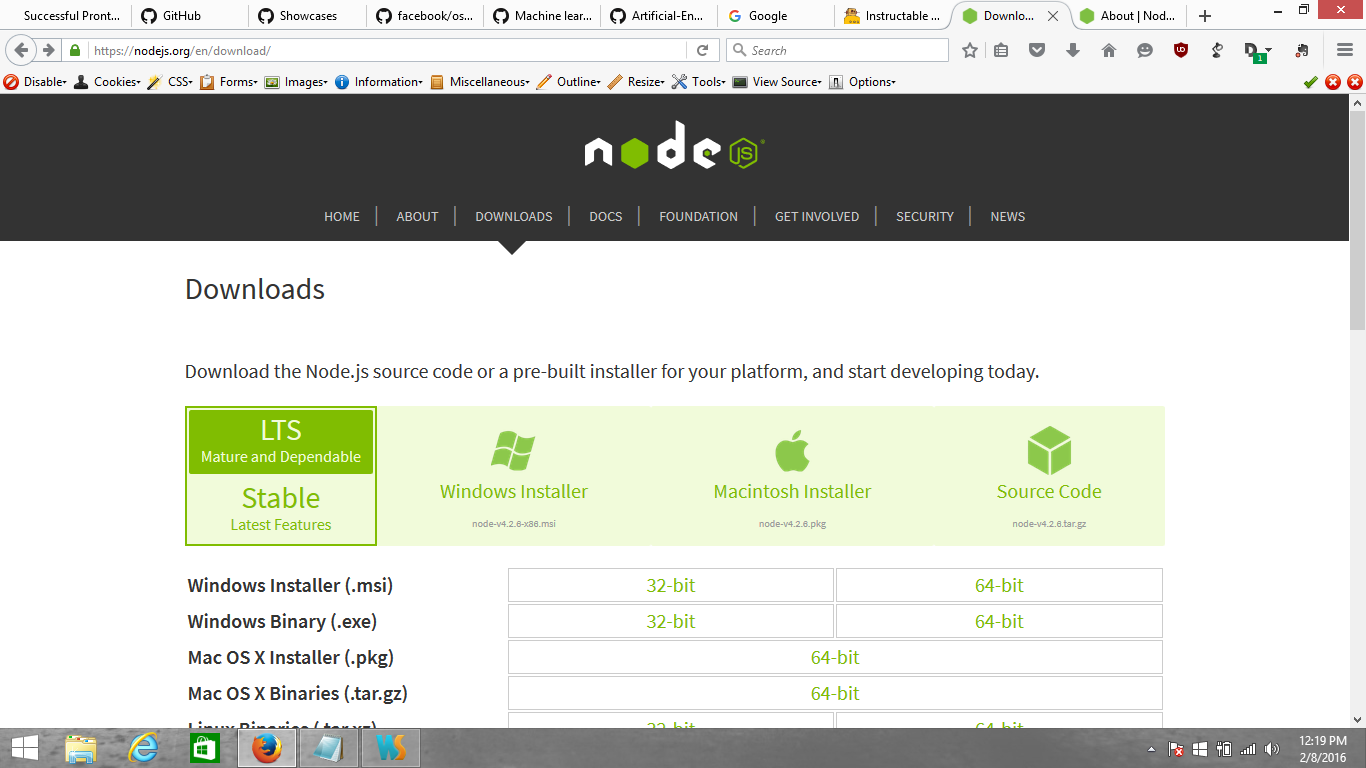The image size is (1366, 768).
Task: Go to the SECURITY nav item
Action: click(925, 216)
